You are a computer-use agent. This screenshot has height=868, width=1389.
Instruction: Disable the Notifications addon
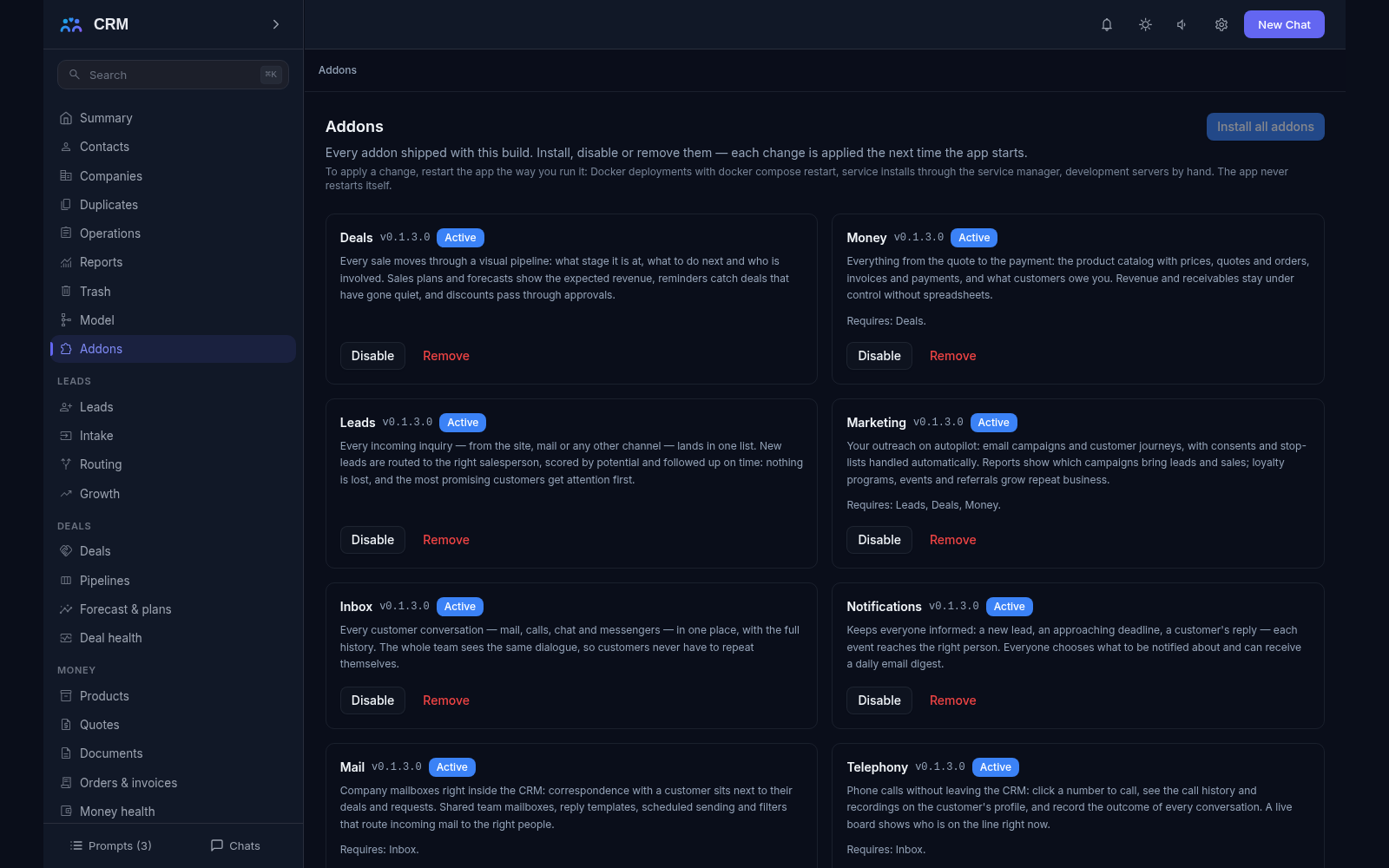point(879,700)
